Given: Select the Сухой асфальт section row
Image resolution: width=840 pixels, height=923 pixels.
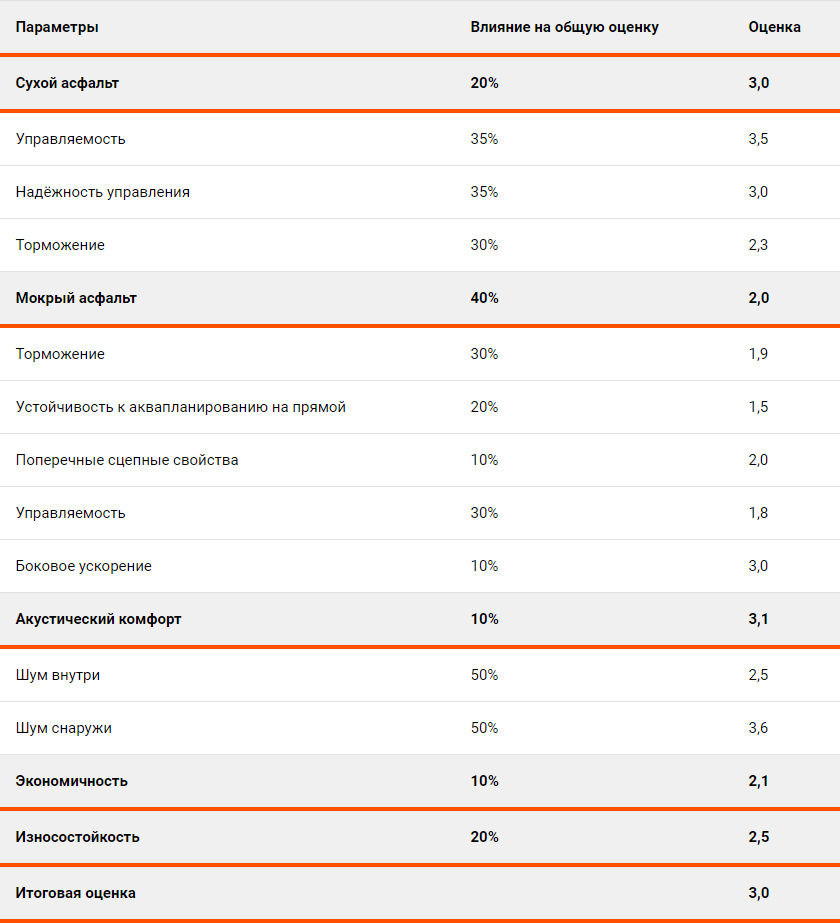Looking at the screenshot, I should tap(420, 83).
